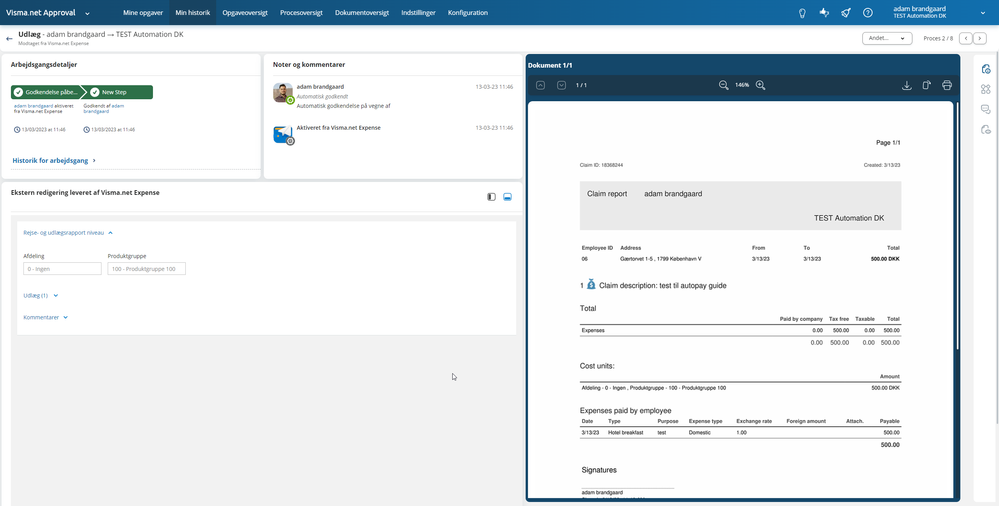
Task: Click the Produktgruppe input field
Action: [147, 269]
